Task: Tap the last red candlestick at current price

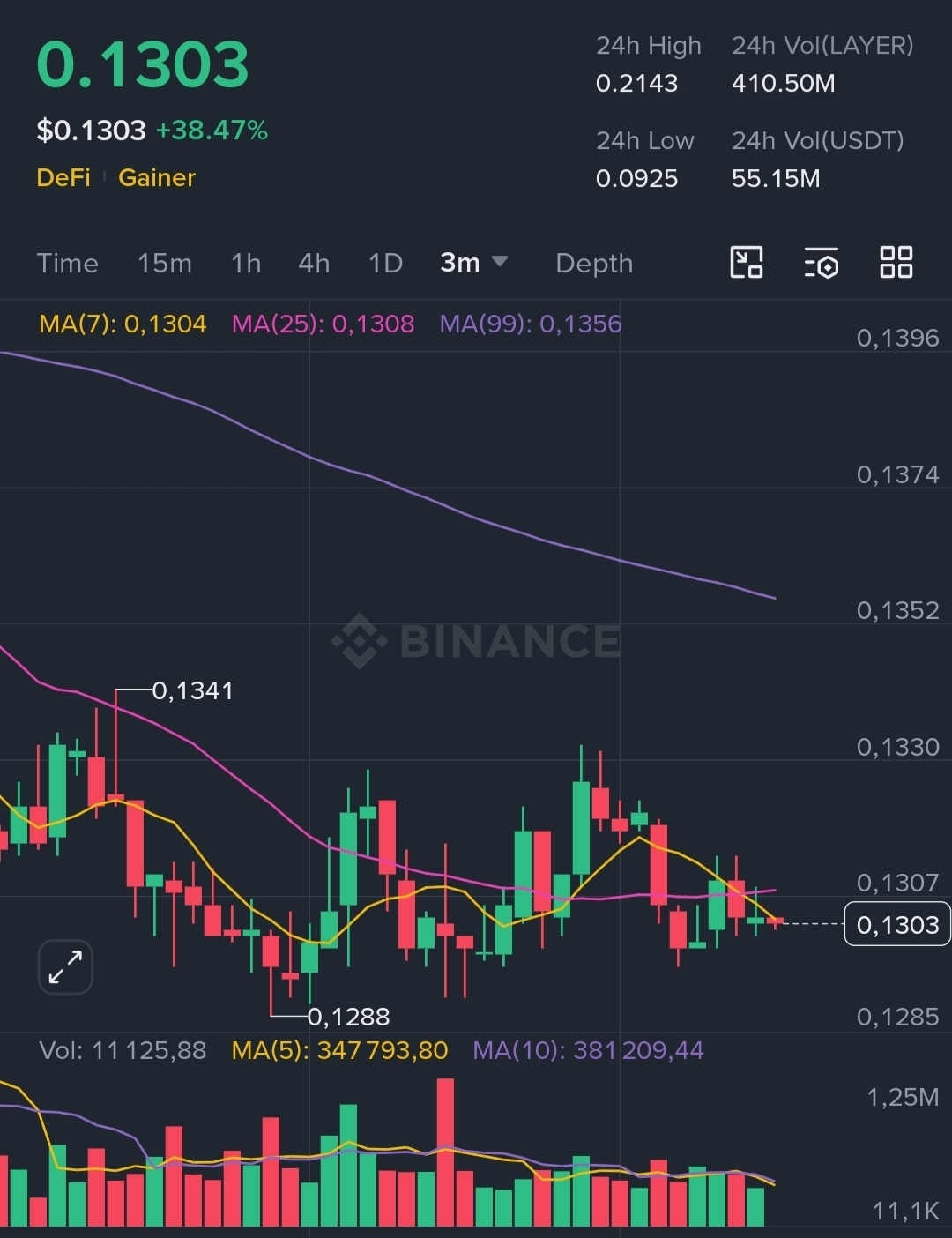Action: [x=775, y=922]
